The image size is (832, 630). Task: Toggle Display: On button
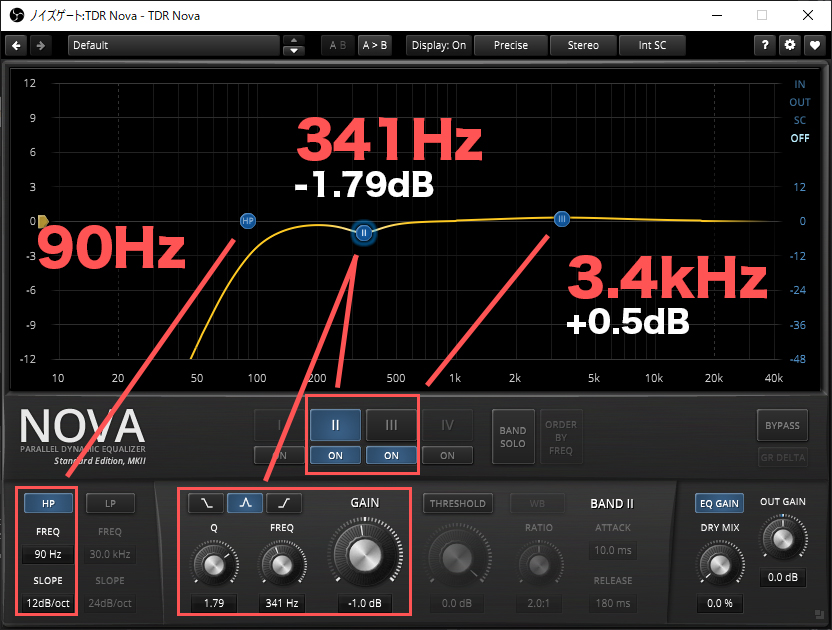[x=439, y=46]
